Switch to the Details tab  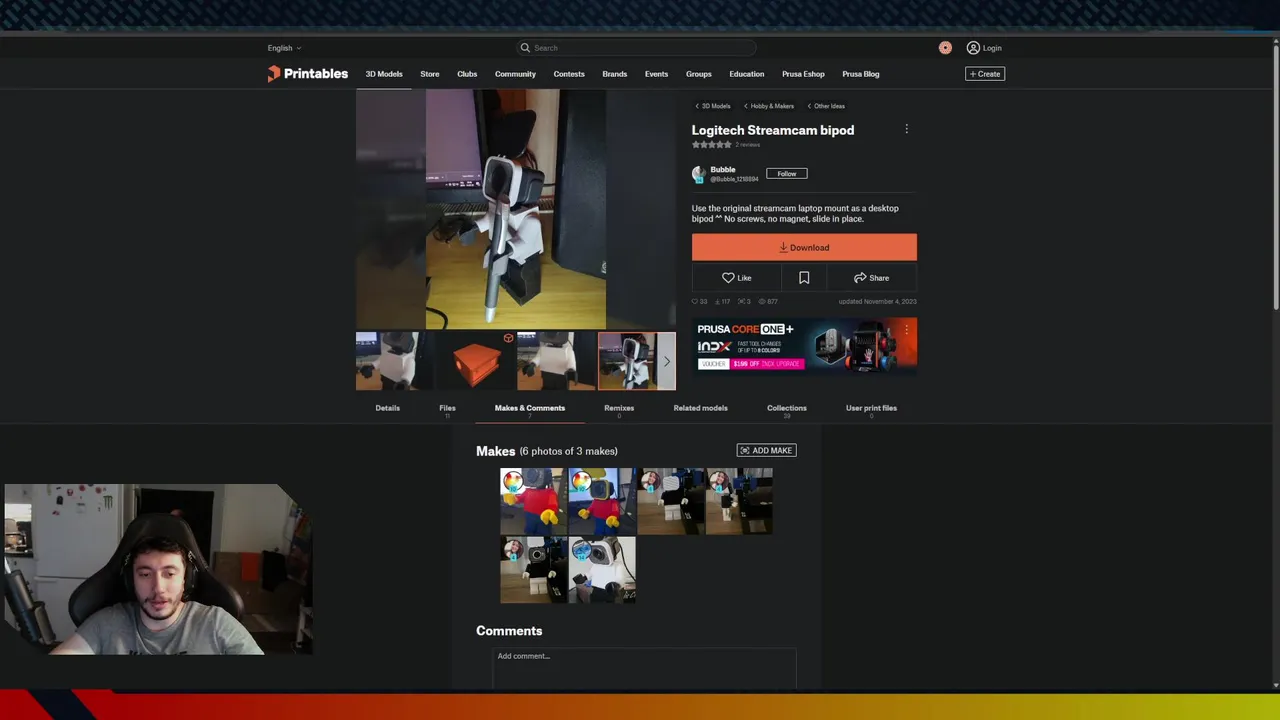[388, 408]
